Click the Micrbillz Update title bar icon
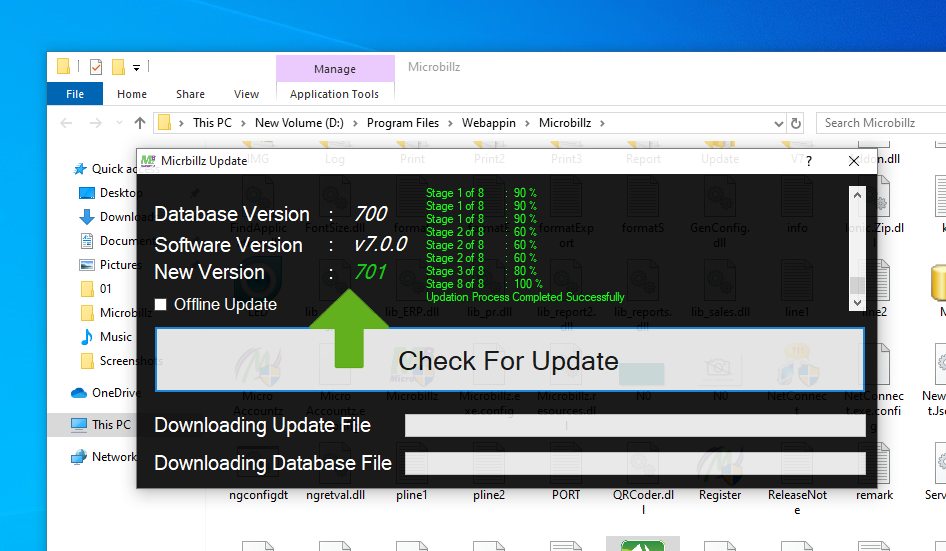This screenshot has width=946, height=551. click(148, 160)
